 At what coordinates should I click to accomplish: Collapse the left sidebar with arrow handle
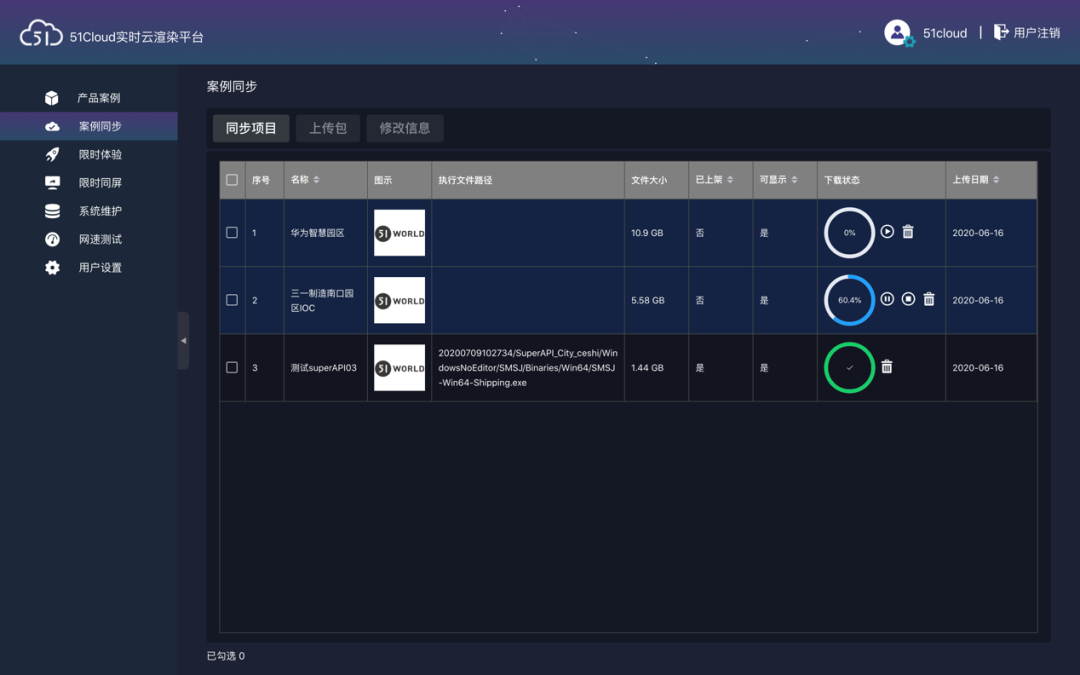pos(183,341)
